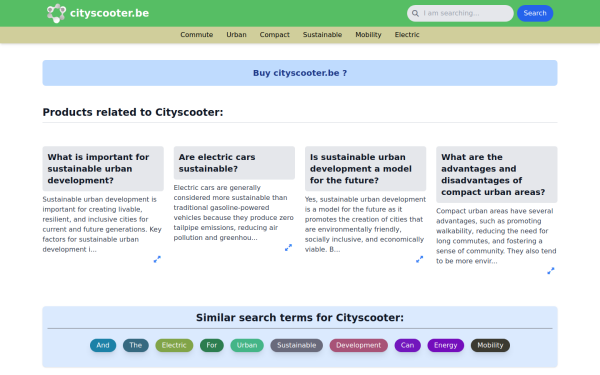Choose the purple 'Can' tag
This screenshot has height=375, width=600.
point(408,346)
